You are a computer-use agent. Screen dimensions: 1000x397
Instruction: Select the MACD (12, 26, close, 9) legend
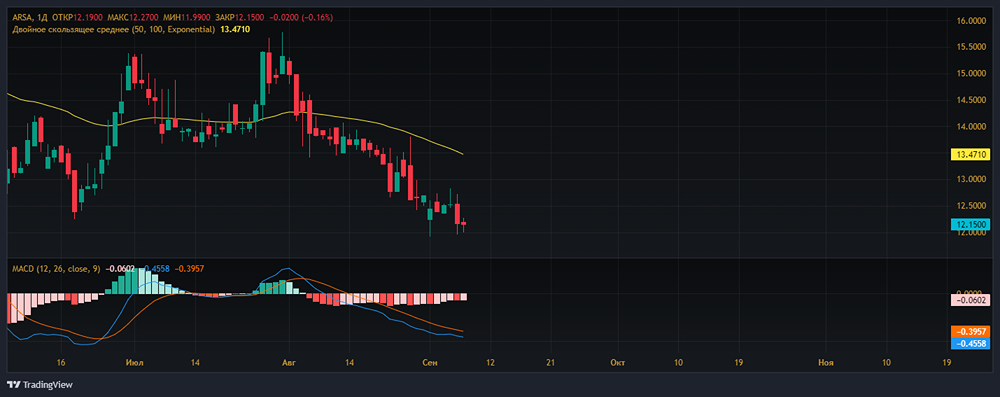coord(56,269)
